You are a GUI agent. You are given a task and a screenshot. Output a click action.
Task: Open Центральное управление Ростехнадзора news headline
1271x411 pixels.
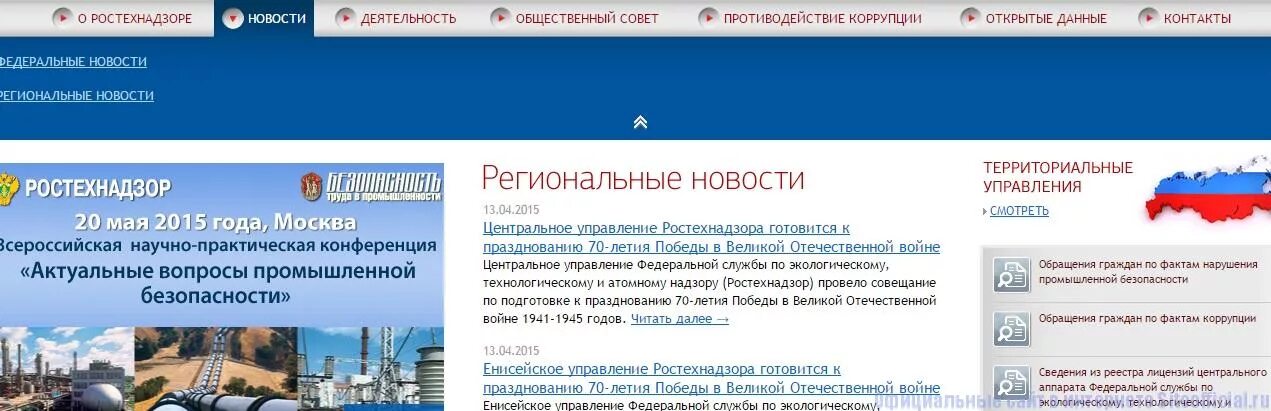tap(711, 238)
